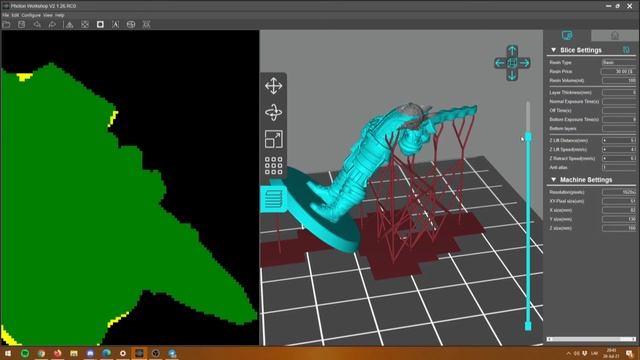
Task: Collapse the Slice Settings section
Action: pyautogui.click(x=553, y=50)
